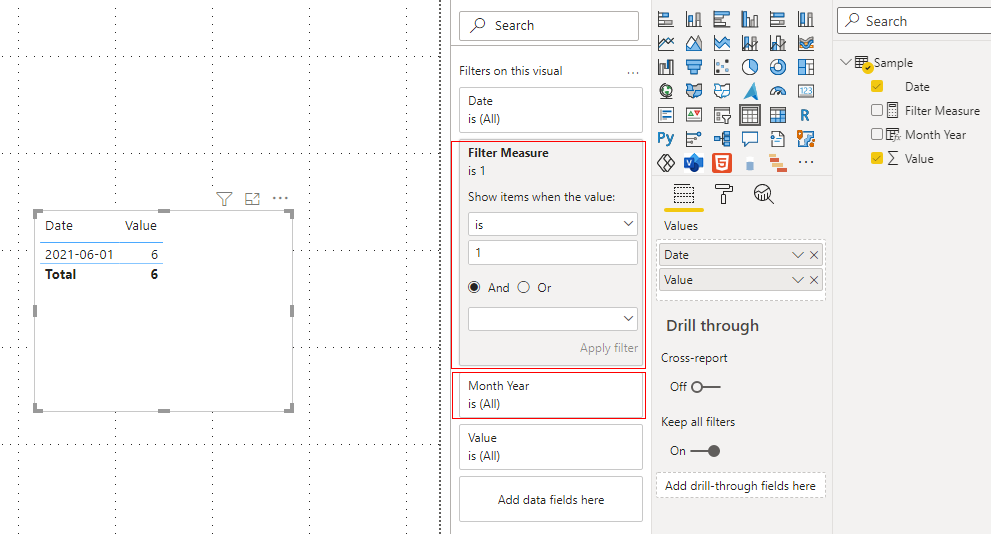Collapse the Sample table in Fields
Screen dimensions: 991x536
pyautogui.click(x=845, y=63)
